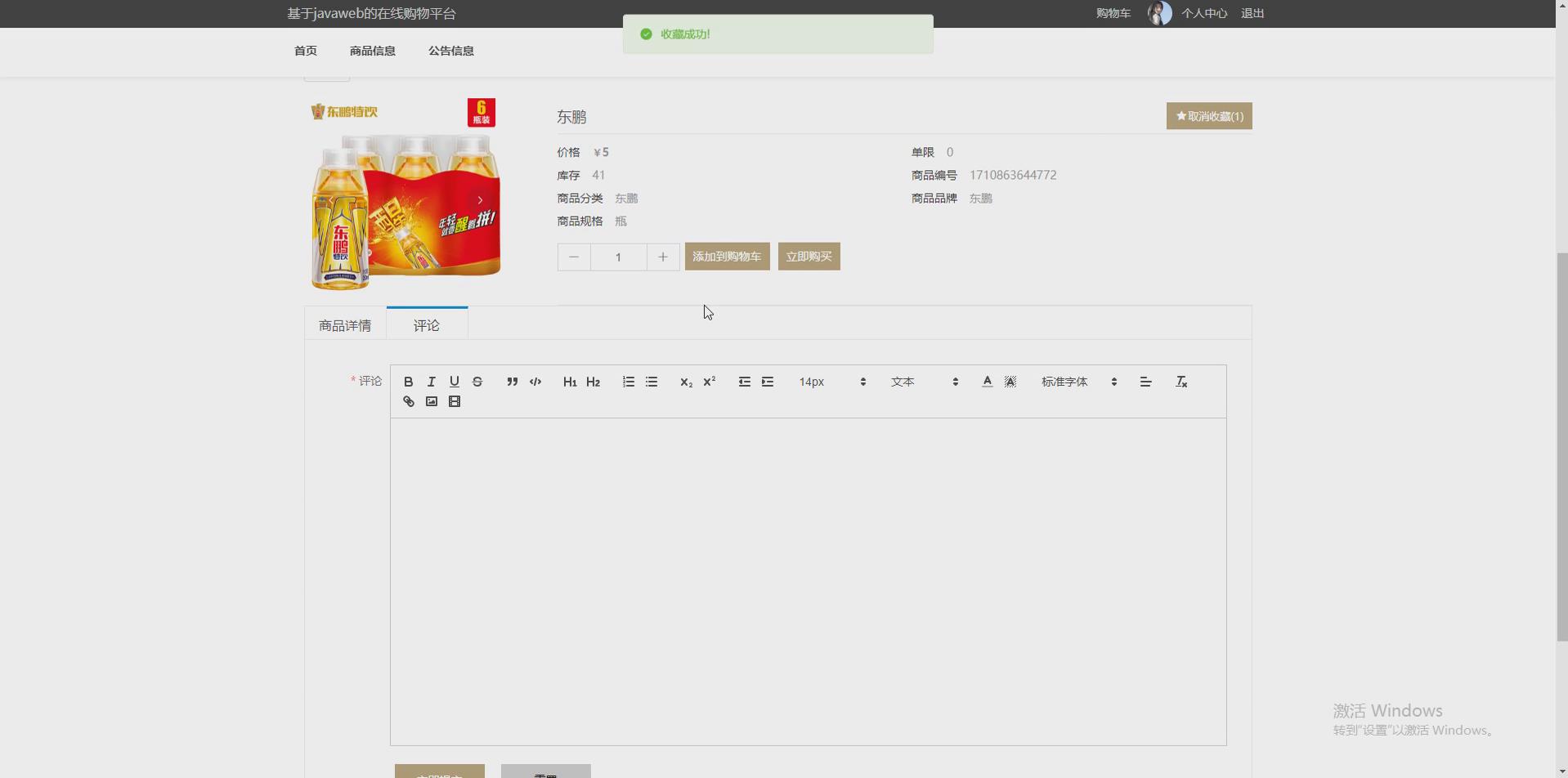Image resolution: width=1568 pixels, height=778 pixels.
Task: Insert a code block in the editor
Action: (x=535, y=382)
